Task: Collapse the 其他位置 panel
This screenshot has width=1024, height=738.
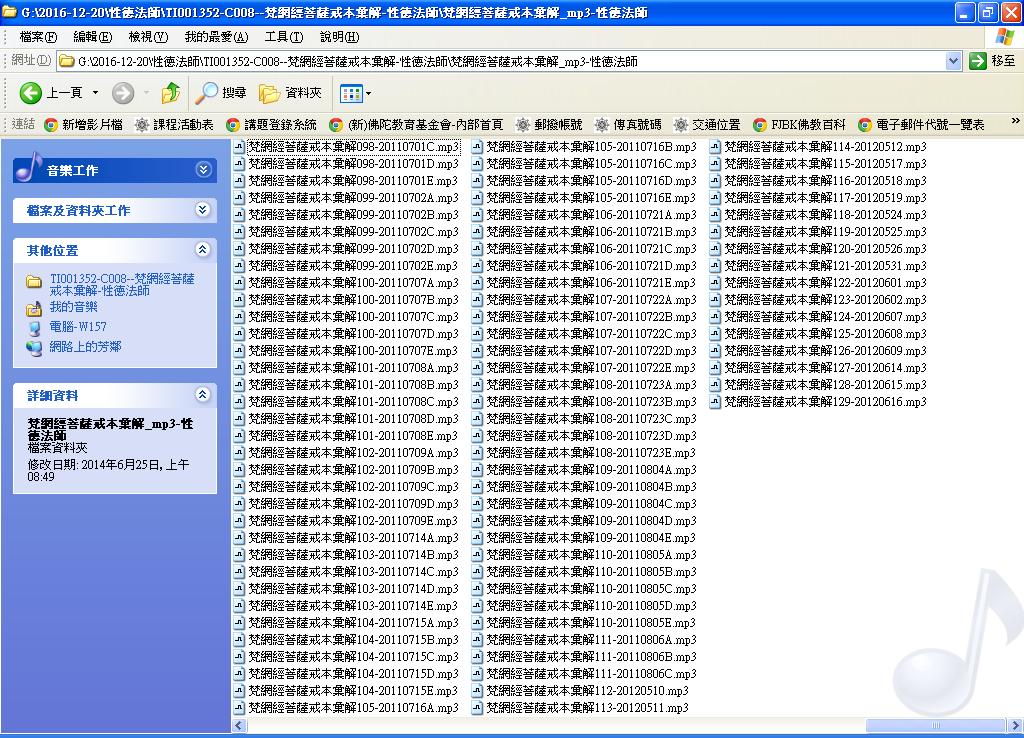Action: pos(204,250)
